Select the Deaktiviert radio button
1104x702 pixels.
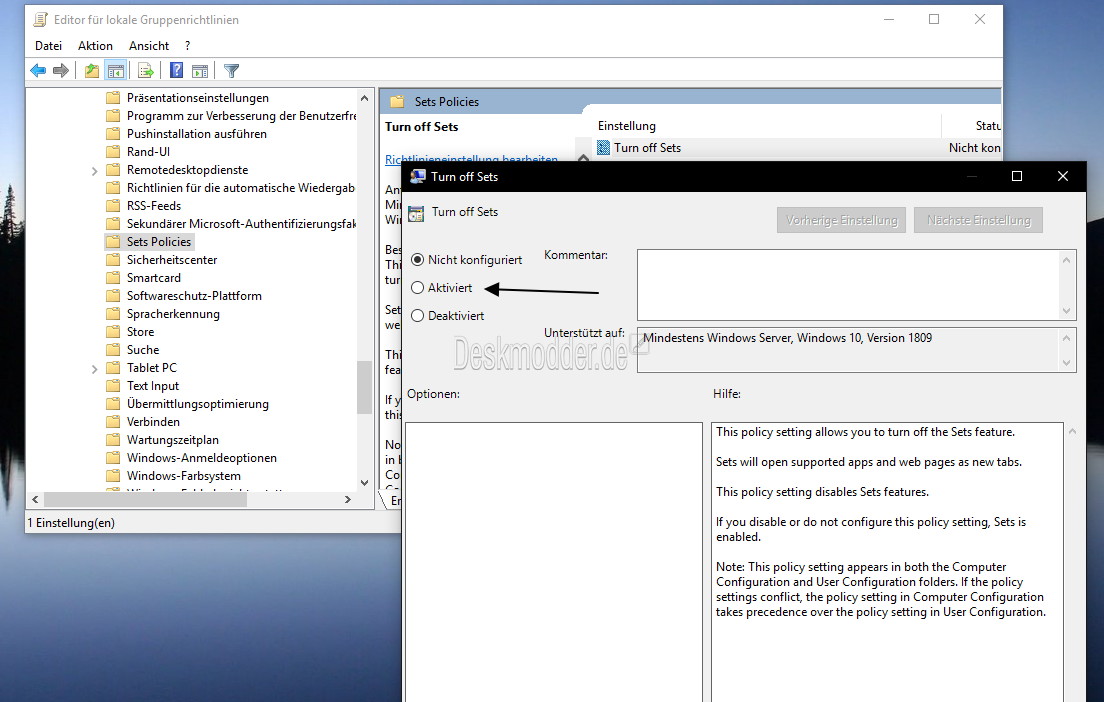click(418, 315)
